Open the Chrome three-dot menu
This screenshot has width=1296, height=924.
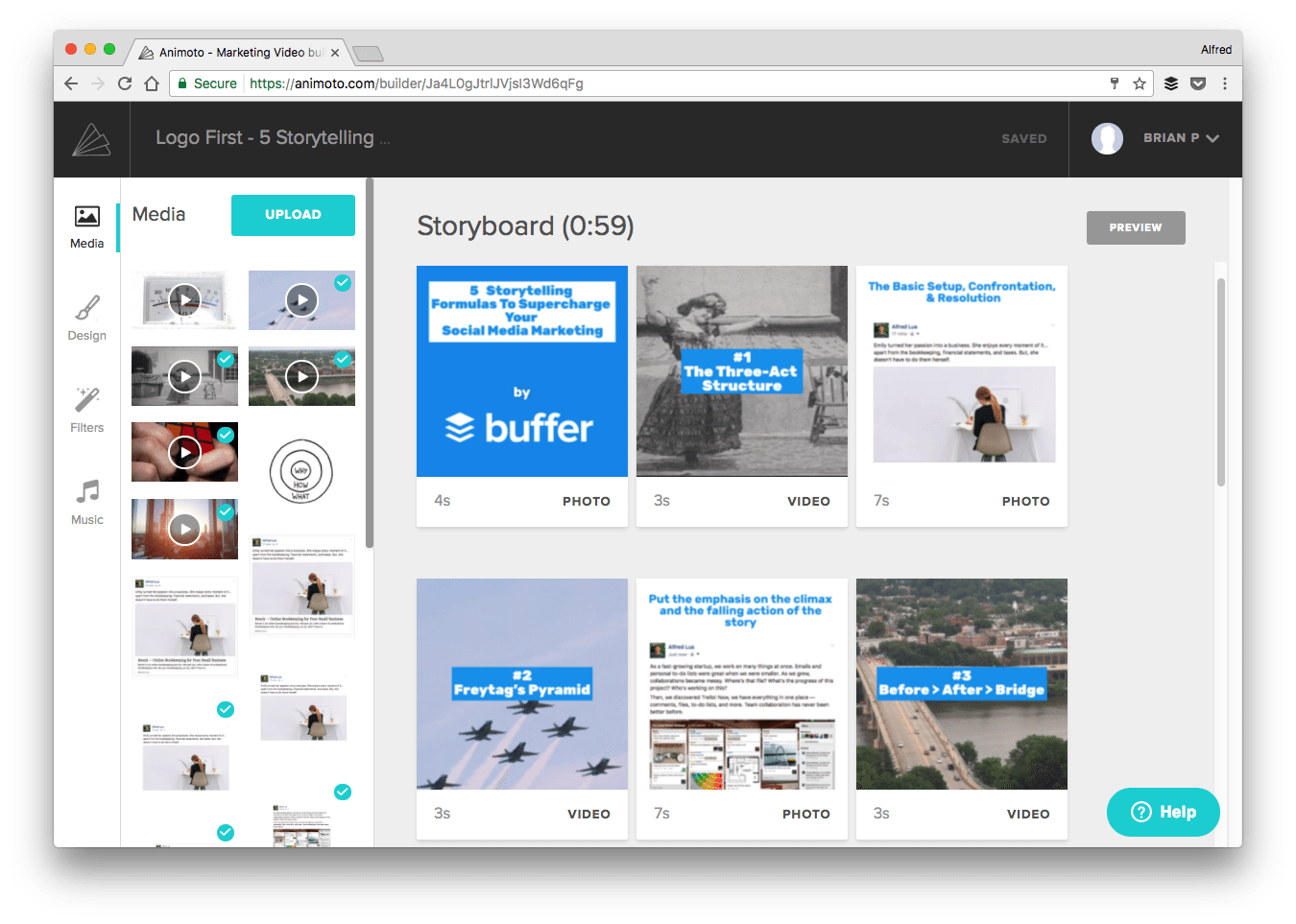[x=1225, y=83]
